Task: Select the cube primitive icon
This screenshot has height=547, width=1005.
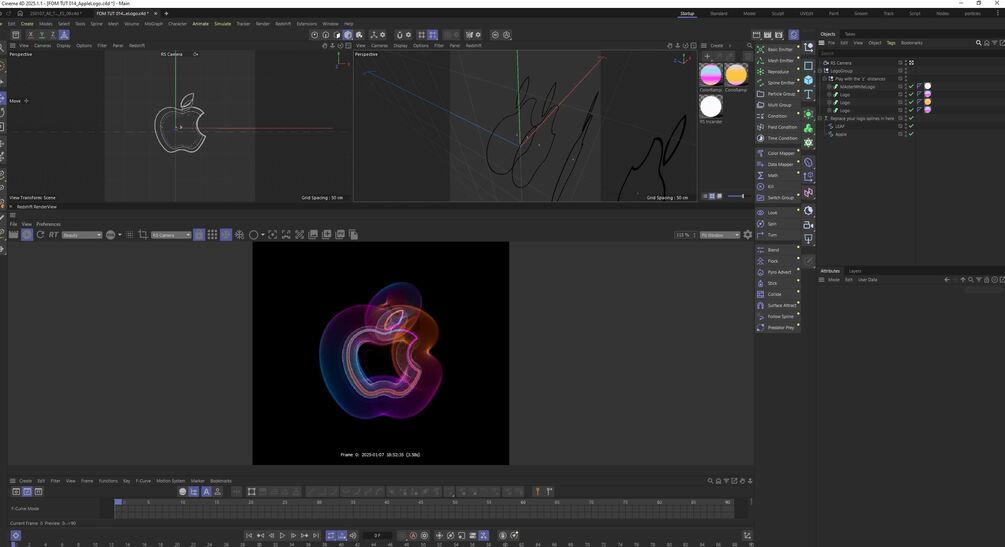Action: coord(808,80)
